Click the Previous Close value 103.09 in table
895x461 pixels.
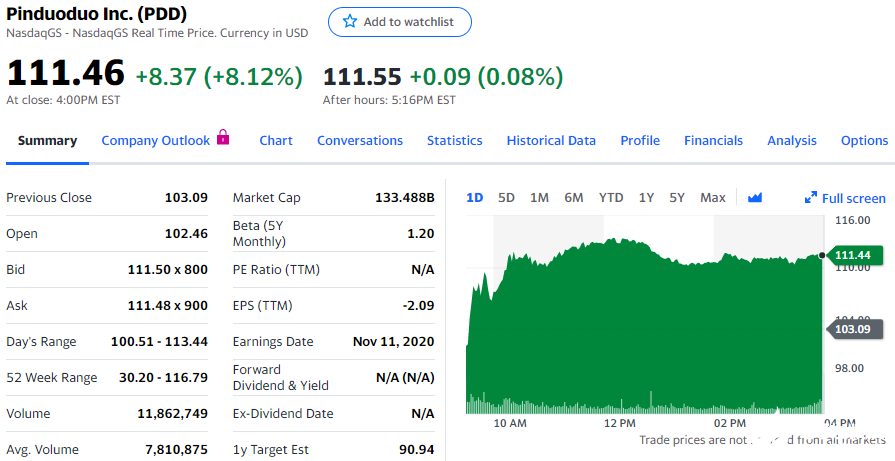coord(186,197)
